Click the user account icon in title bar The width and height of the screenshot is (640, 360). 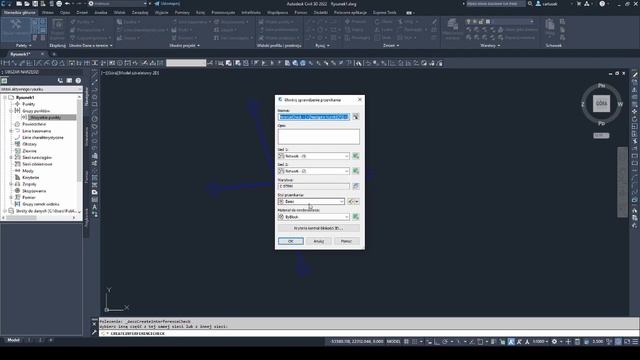click(x=538, y=4)
